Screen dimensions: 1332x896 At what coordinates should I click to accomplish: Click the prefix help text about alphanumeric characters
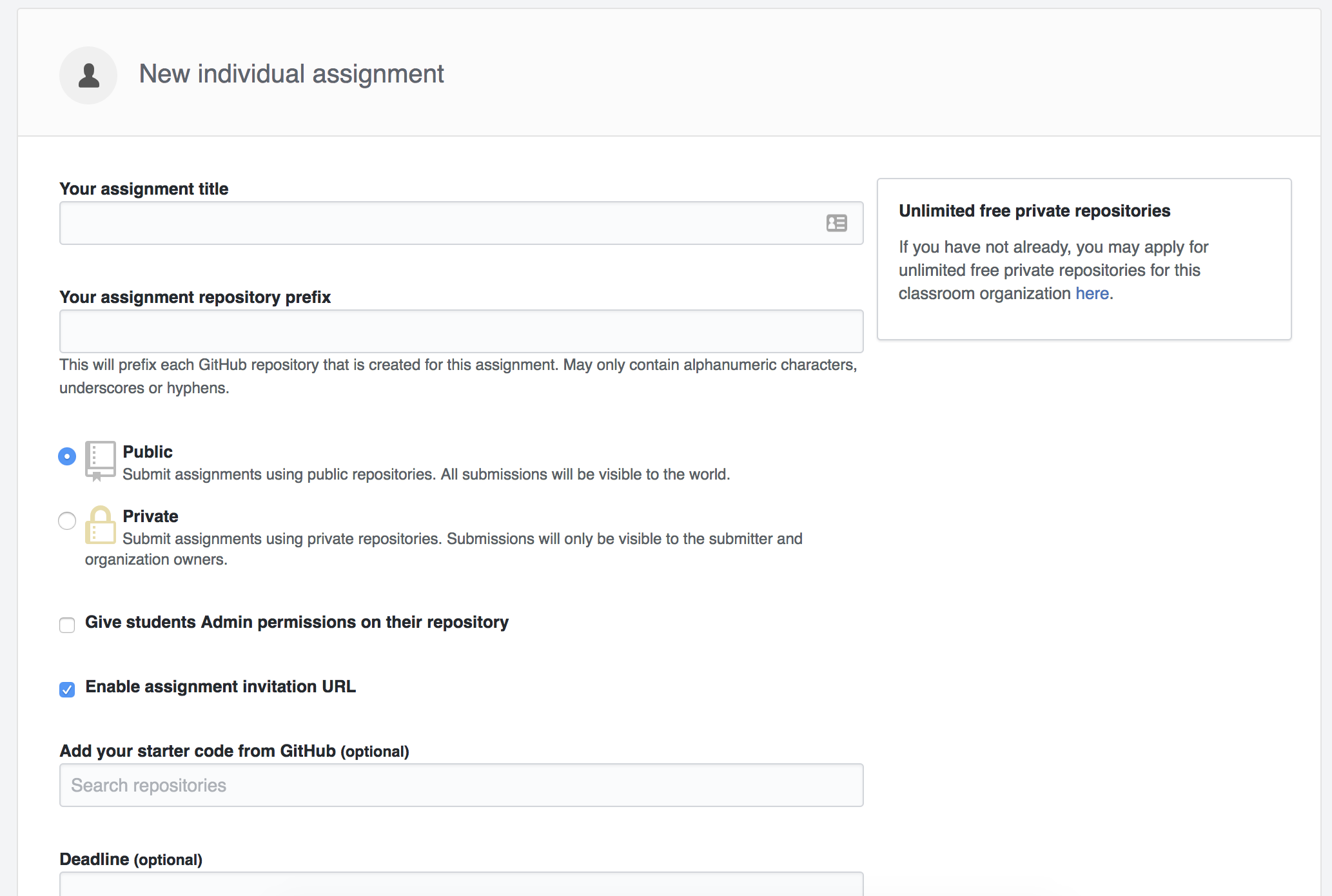click(x=458, y=376)
